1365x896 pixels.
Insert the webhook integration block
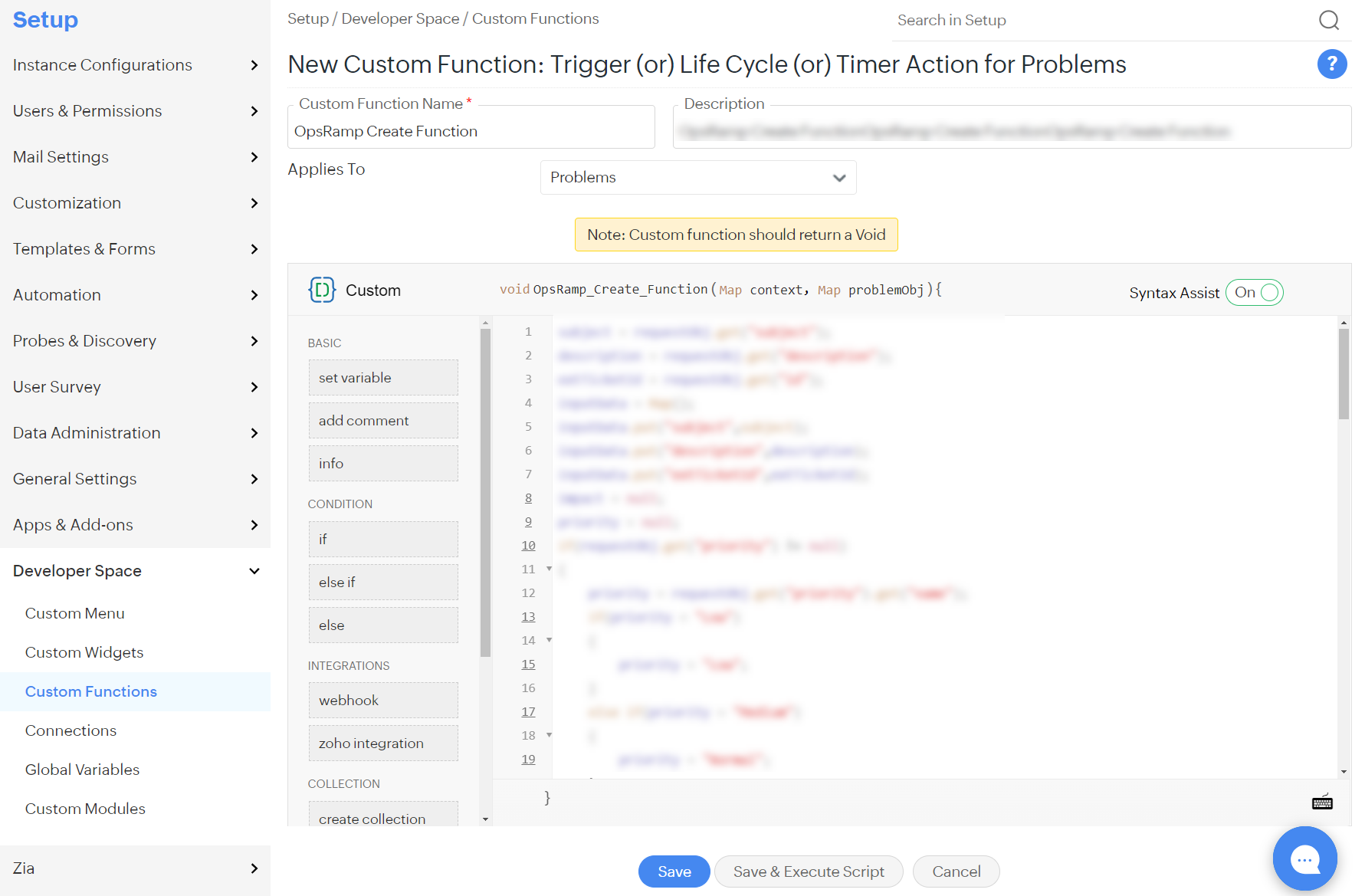(x=383, y=701)
